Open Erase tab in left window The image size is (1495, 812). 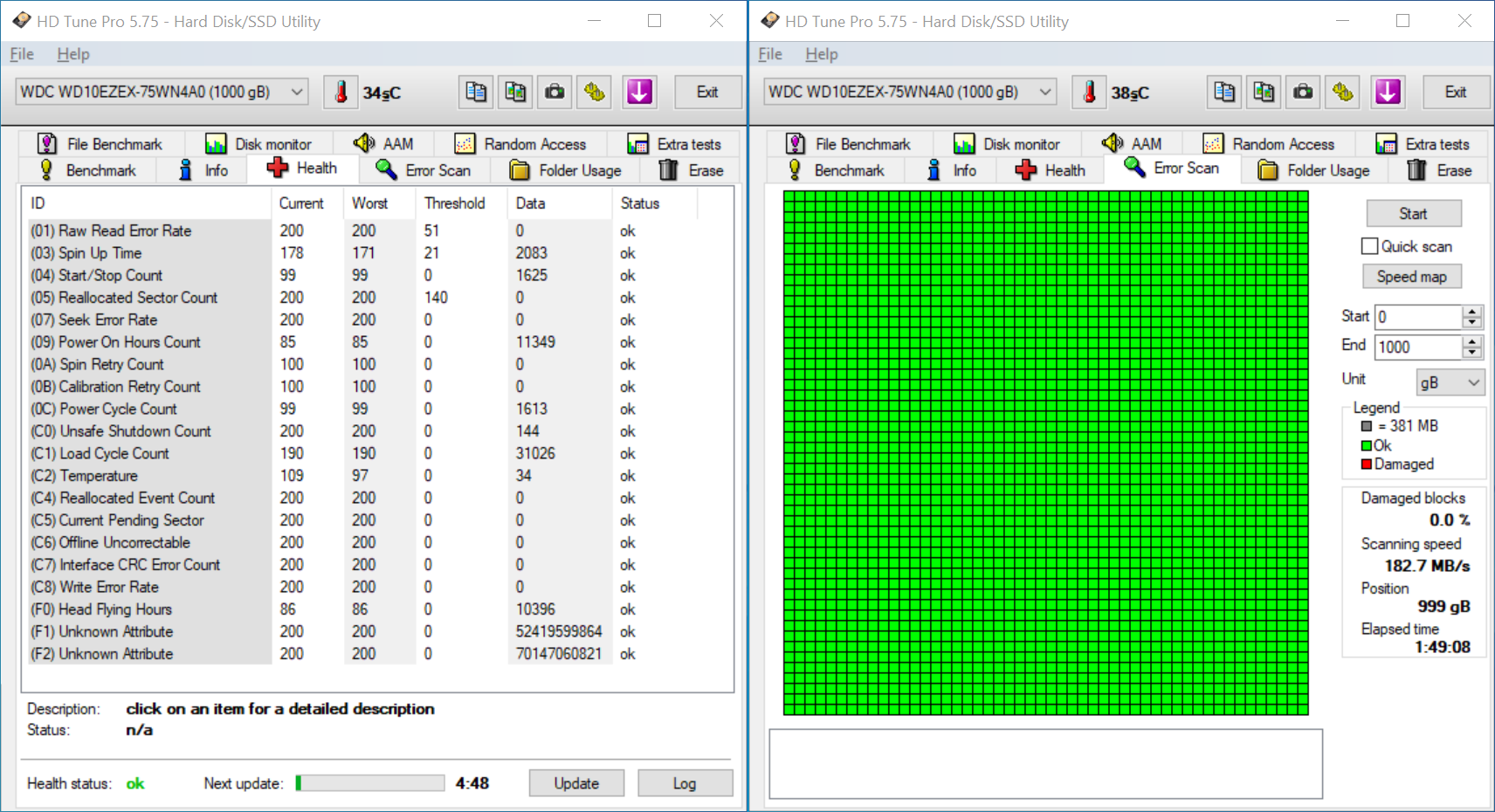click(x=691, y=170)
